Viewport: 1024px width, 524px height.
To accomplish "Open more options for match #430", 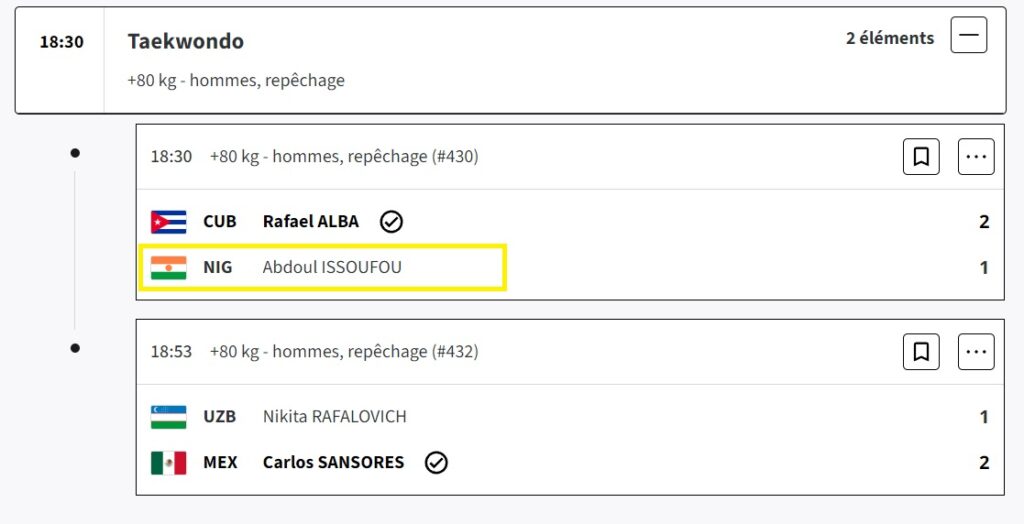I will pos(976,157).
